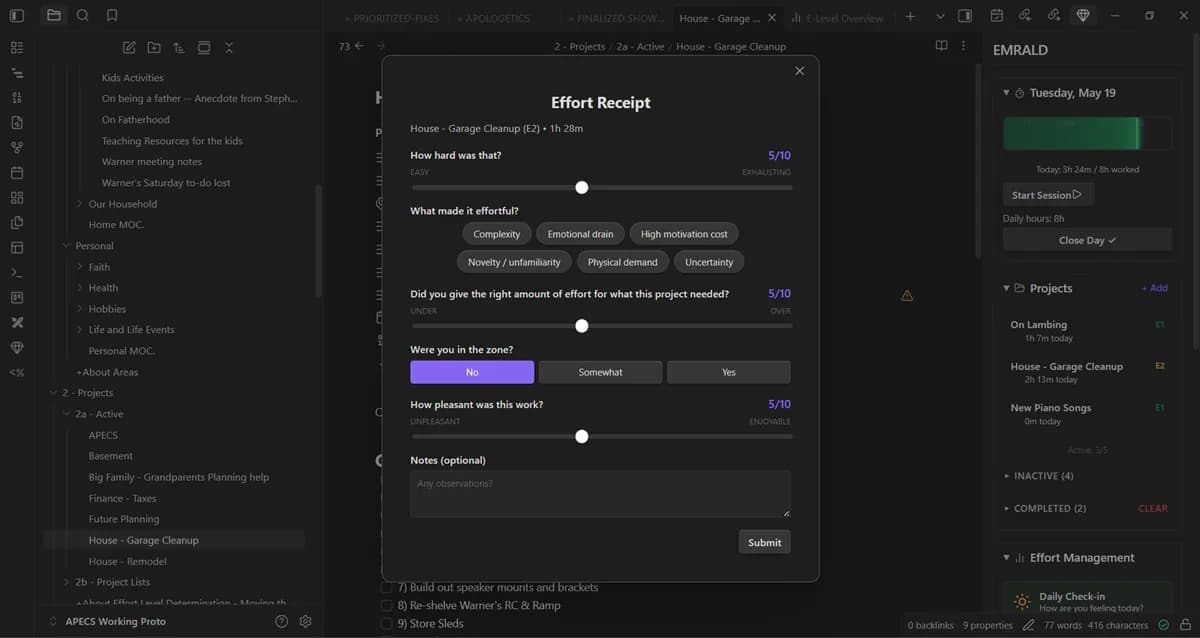Open the help question mark icon
The height and width of the screenshot is (638, 1200).
pyautogui.click(x=281, y=621)
